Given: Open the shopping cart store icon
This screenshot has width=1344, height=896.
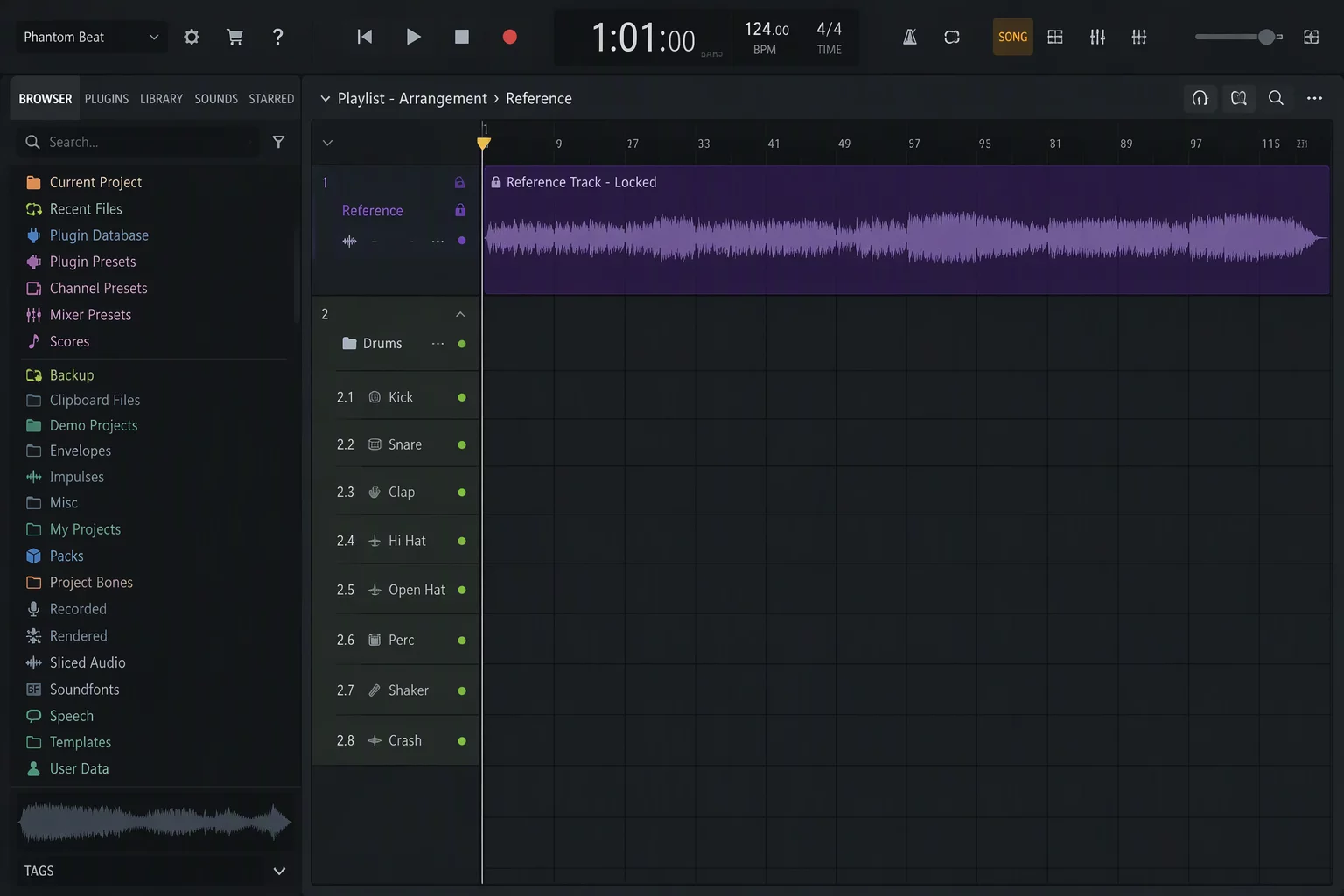Looking at the screenshot, I should tap(234, 37).
